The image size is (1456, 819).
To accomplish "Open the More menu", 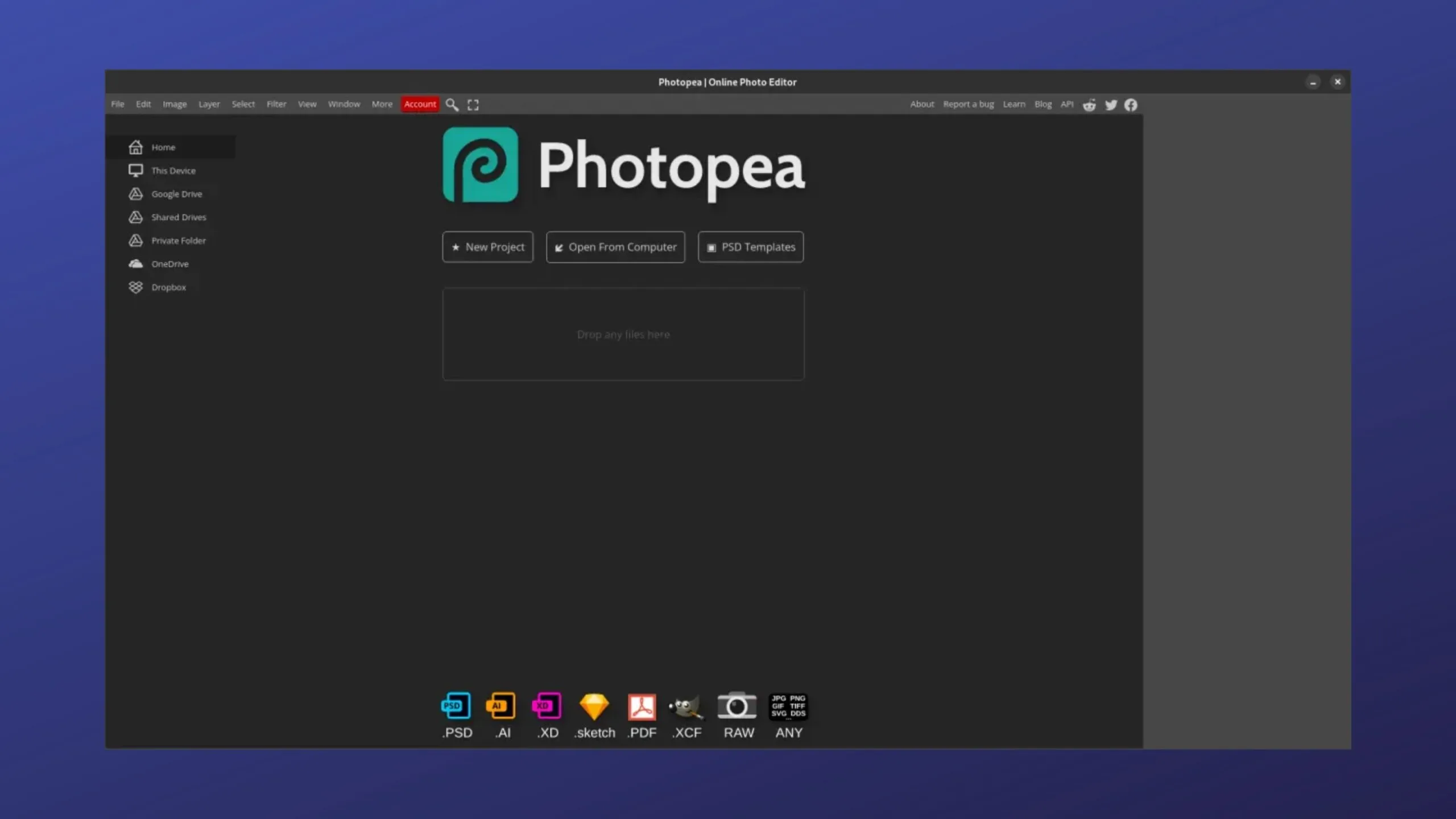I will coord(382,104).
